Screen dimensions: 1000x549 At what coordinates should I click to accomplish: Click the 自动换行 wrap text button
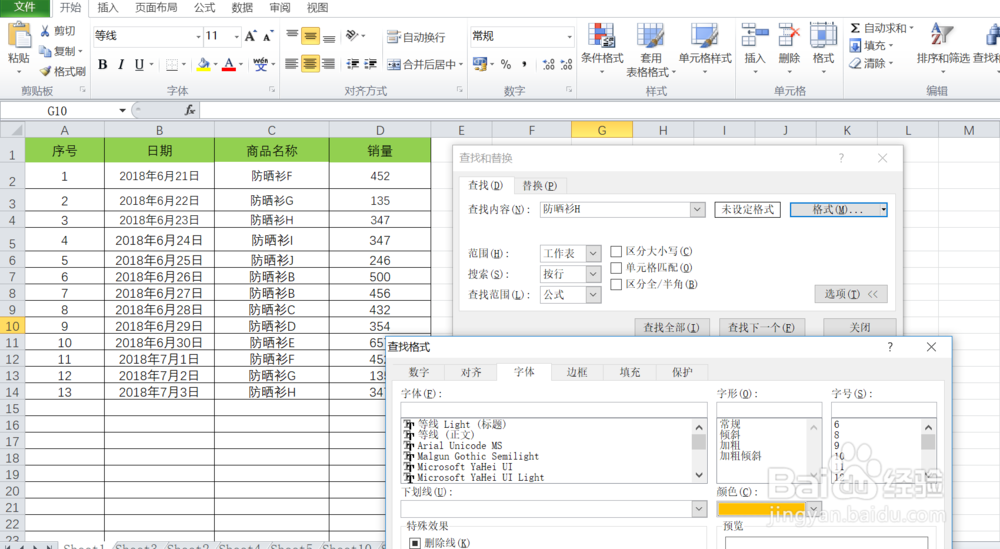[x=416, y=37]
